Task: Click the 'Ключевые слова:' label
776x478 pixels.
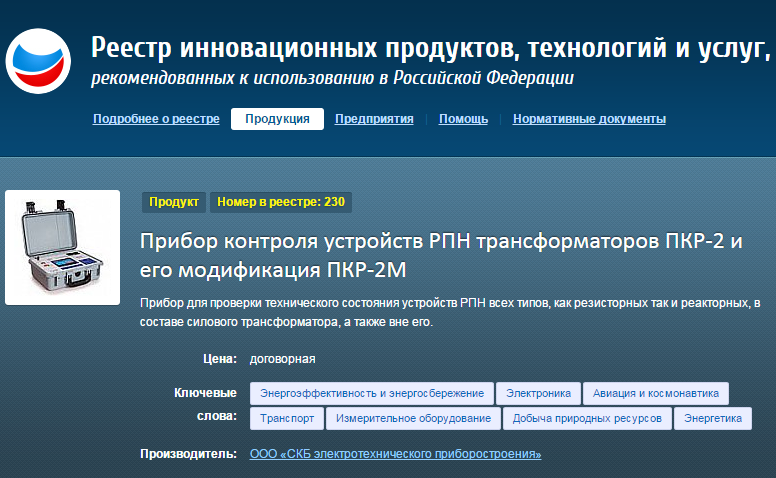Action: pyautogui.click(x=205, y=404)
